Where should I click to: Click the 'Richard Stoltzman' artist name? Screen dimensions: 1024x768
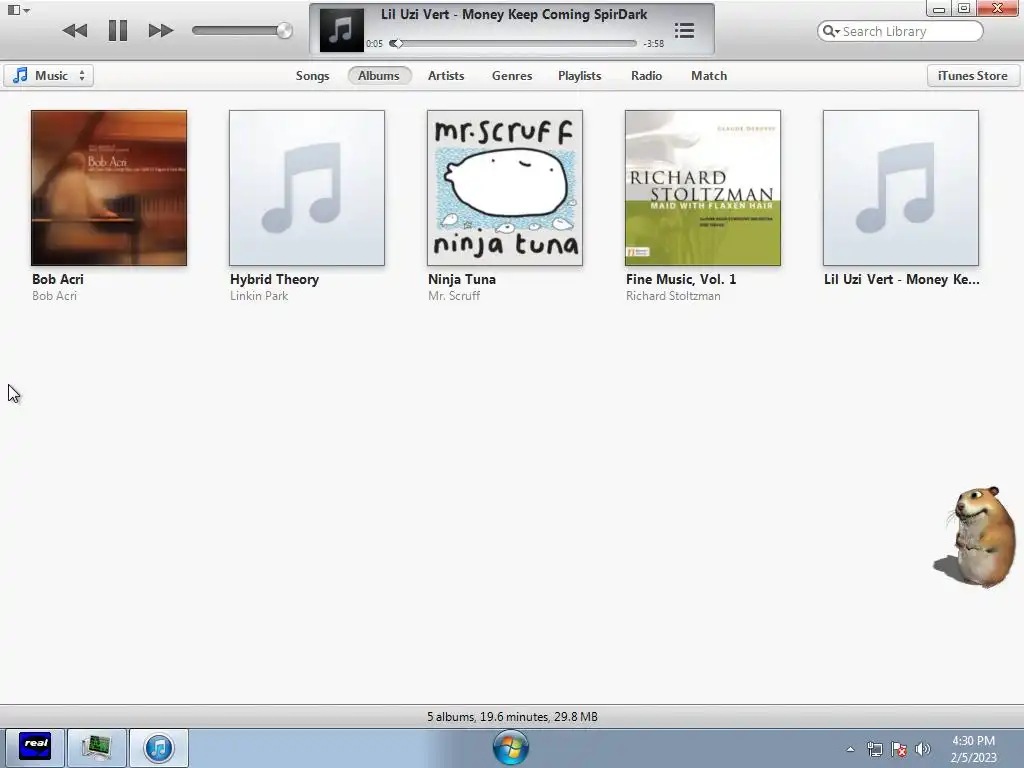coord(673,296)
